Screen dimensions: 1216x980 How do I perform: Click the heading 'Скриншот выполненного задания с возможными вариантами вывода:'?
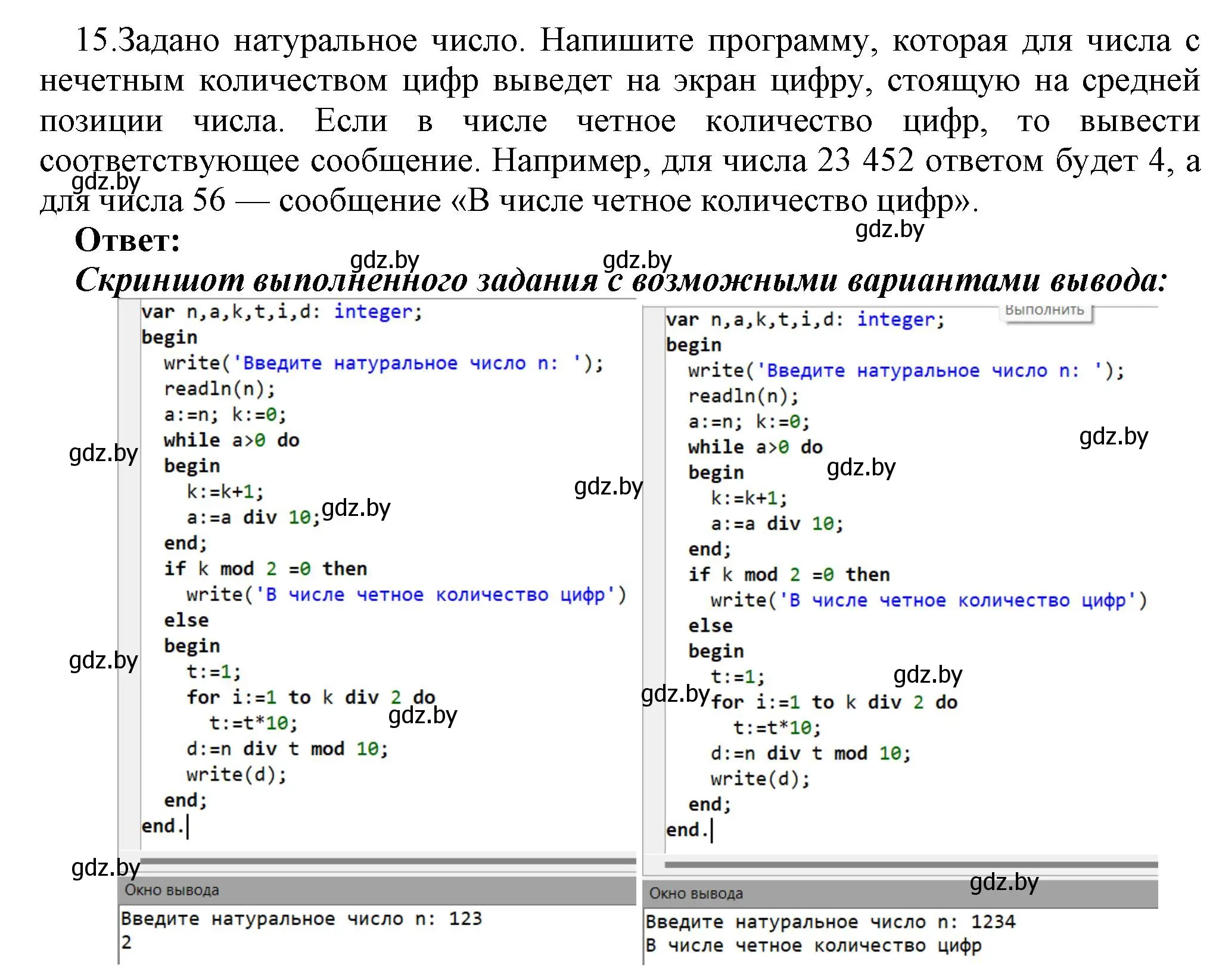point(621,280)
